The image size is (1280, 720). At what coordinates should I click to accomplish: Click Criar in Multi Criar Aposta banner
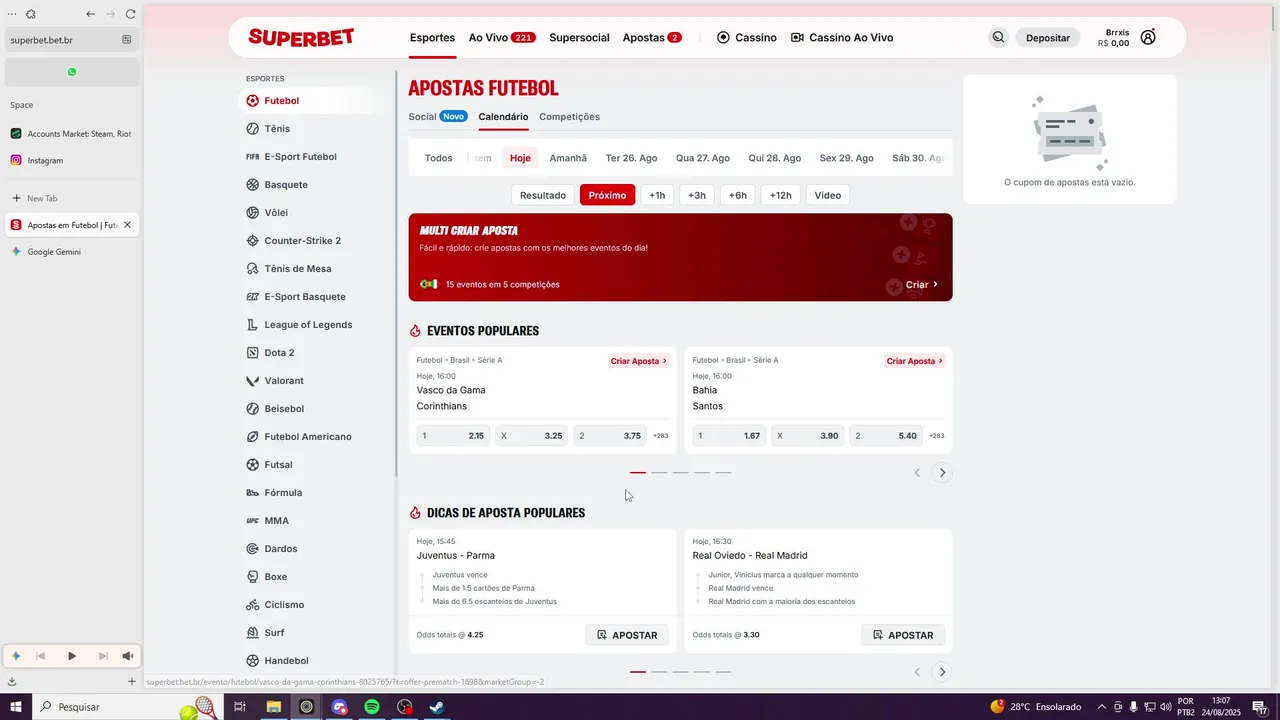922,285
